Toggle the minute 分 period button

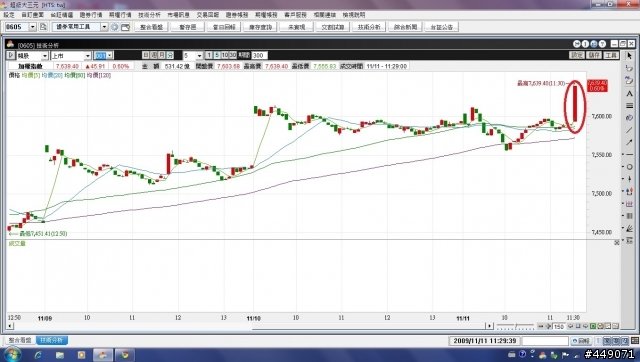170,55
